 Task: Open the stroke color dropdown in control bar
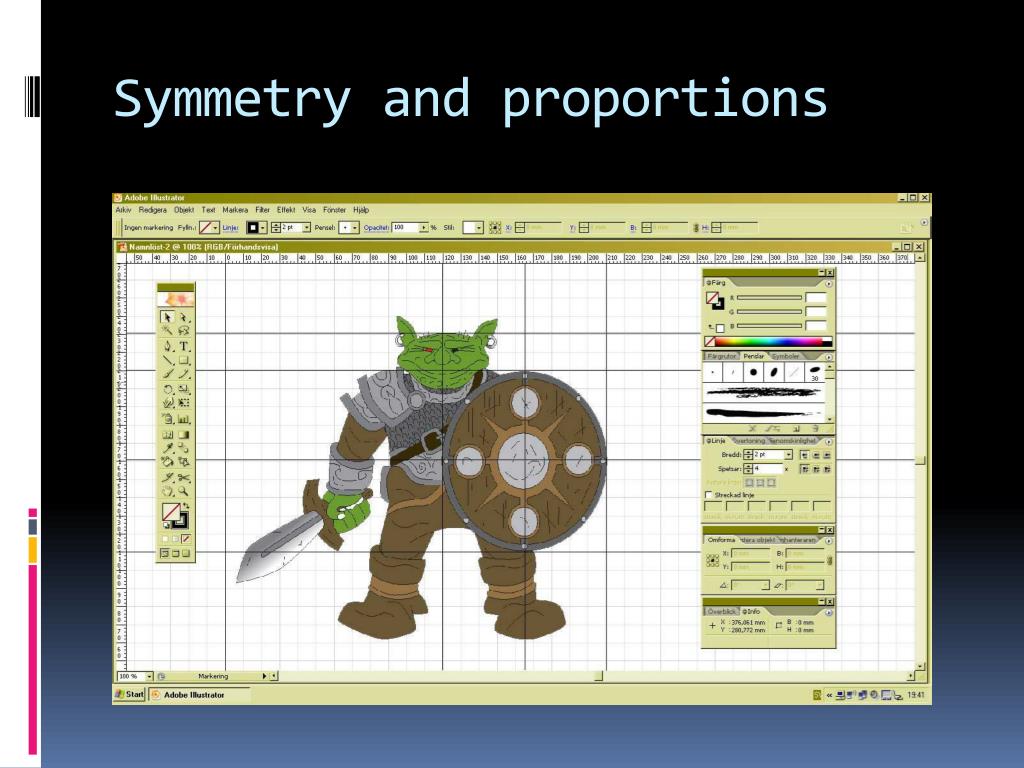pyautogui.click(x=263, y=228)
